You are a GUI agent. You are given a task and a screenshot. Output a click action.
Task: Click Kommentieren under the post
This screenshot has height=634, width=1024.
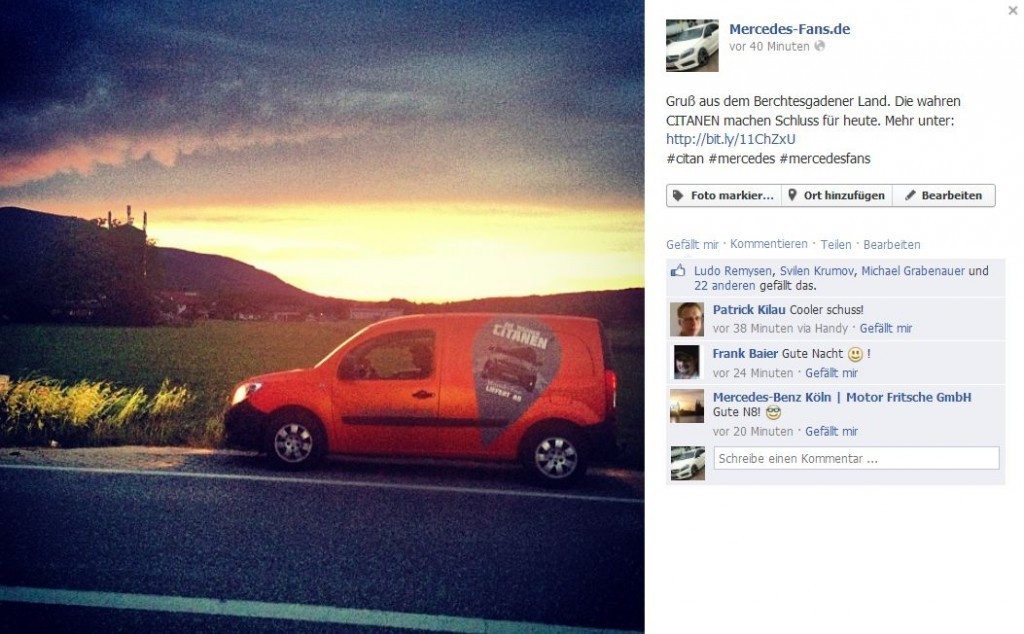pos(769,244)
